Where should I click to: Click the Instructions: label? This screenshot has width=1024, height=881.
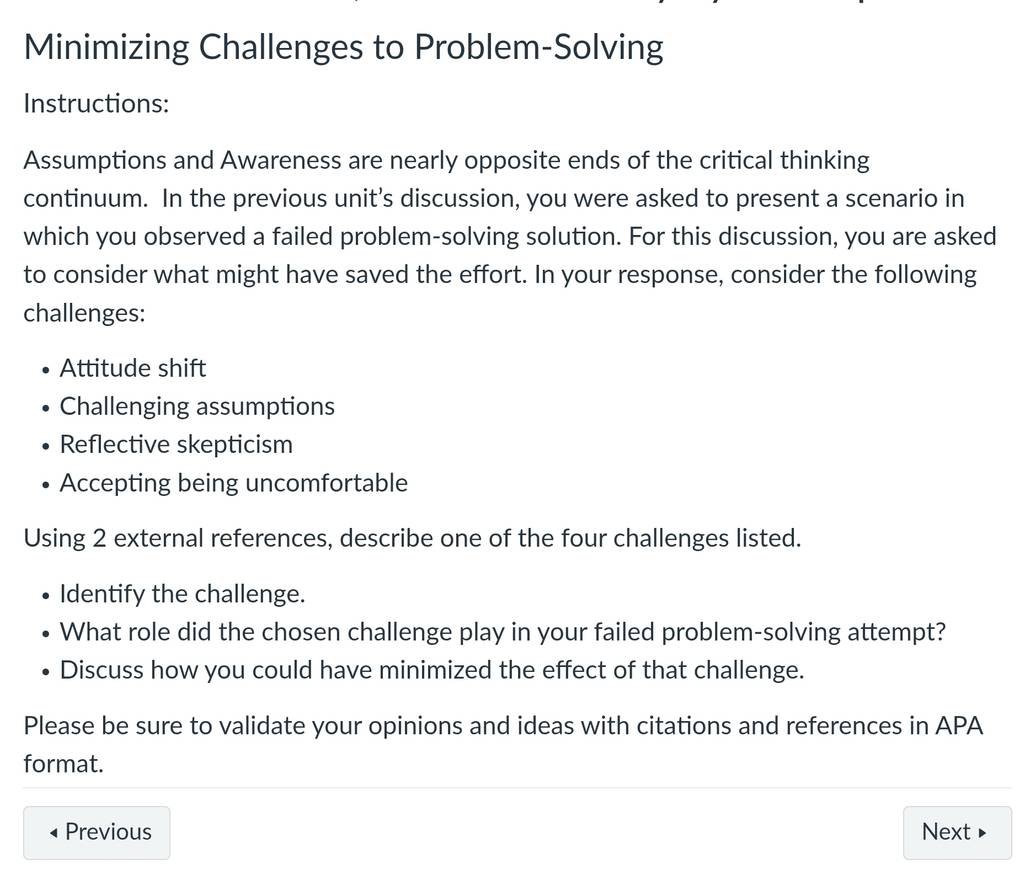(x=97, y=103)
